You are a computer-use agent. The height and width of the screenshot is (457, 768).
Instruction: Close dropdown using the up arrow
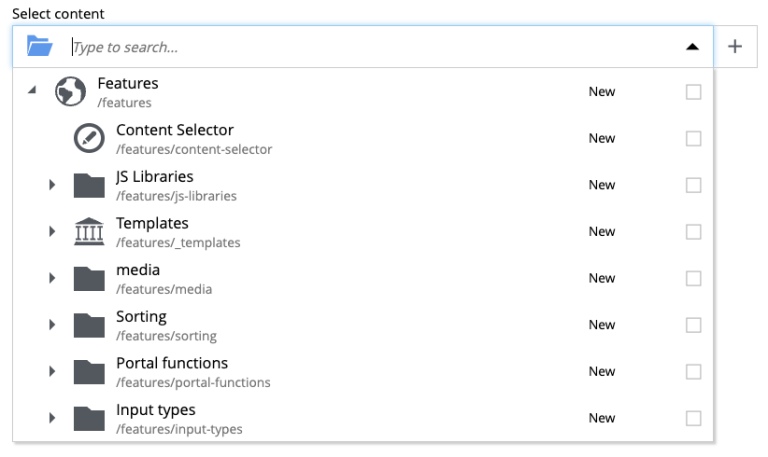[692, 47]
